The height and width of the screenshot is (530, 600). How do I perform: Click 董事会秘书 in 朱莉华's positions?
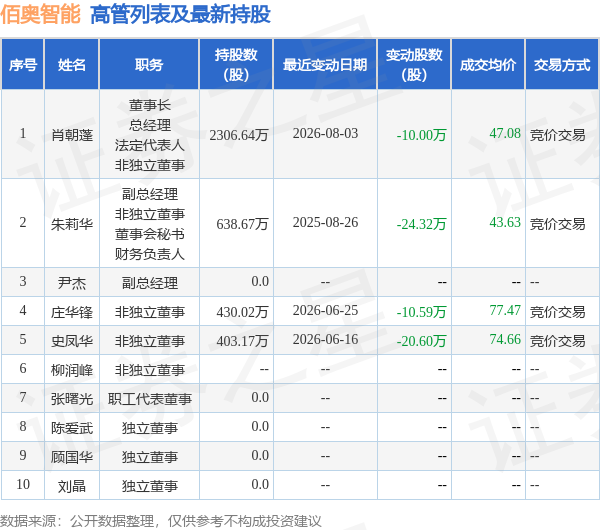pos(150,234)
